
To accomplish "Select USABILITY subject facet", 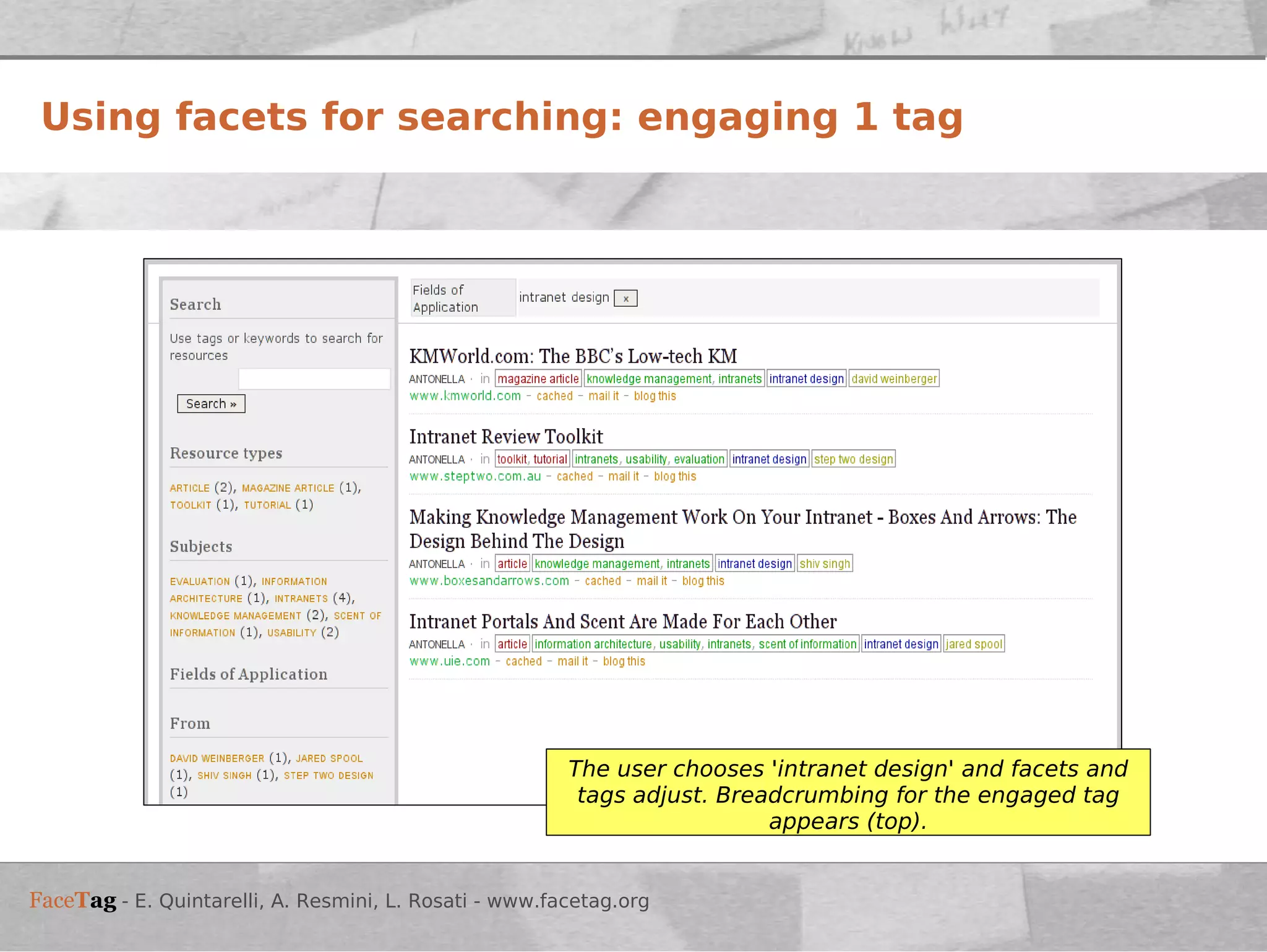I will pyautogui.click(x=291, y=633).
